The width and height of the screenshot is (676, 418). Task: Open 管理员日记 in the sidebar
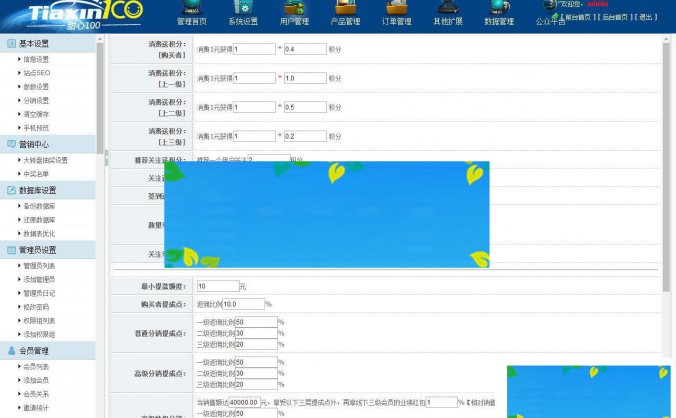pos(39,293)
